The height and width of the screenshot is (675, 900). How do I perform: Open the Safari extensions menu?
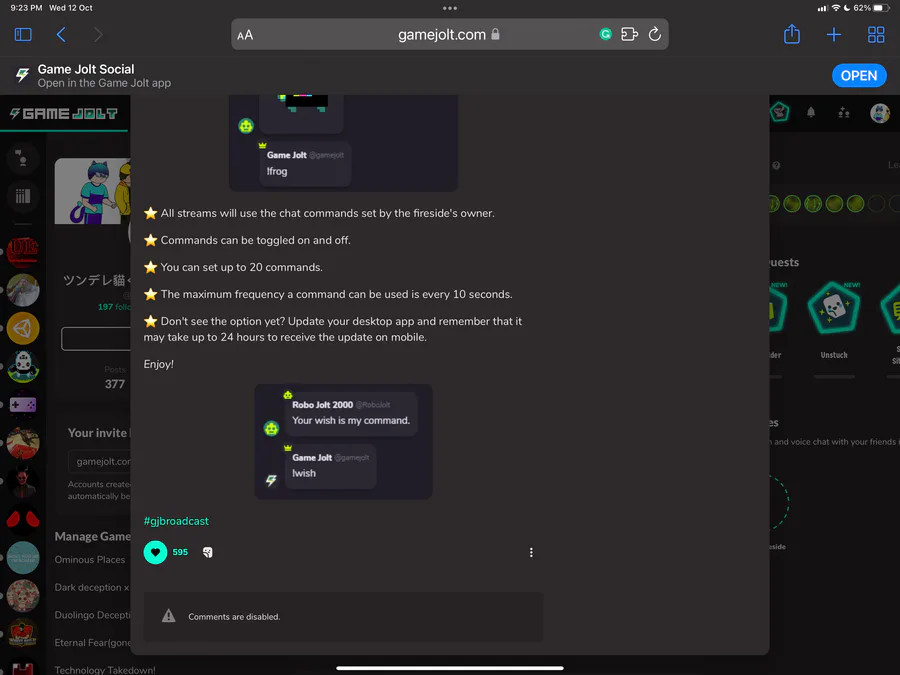coord(630,34)
